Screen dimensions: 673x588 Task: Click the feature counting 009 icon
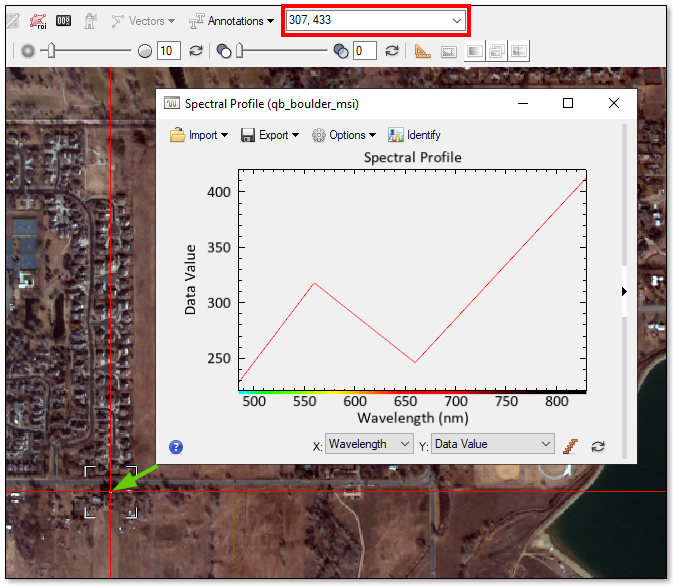tap(64, 20)
